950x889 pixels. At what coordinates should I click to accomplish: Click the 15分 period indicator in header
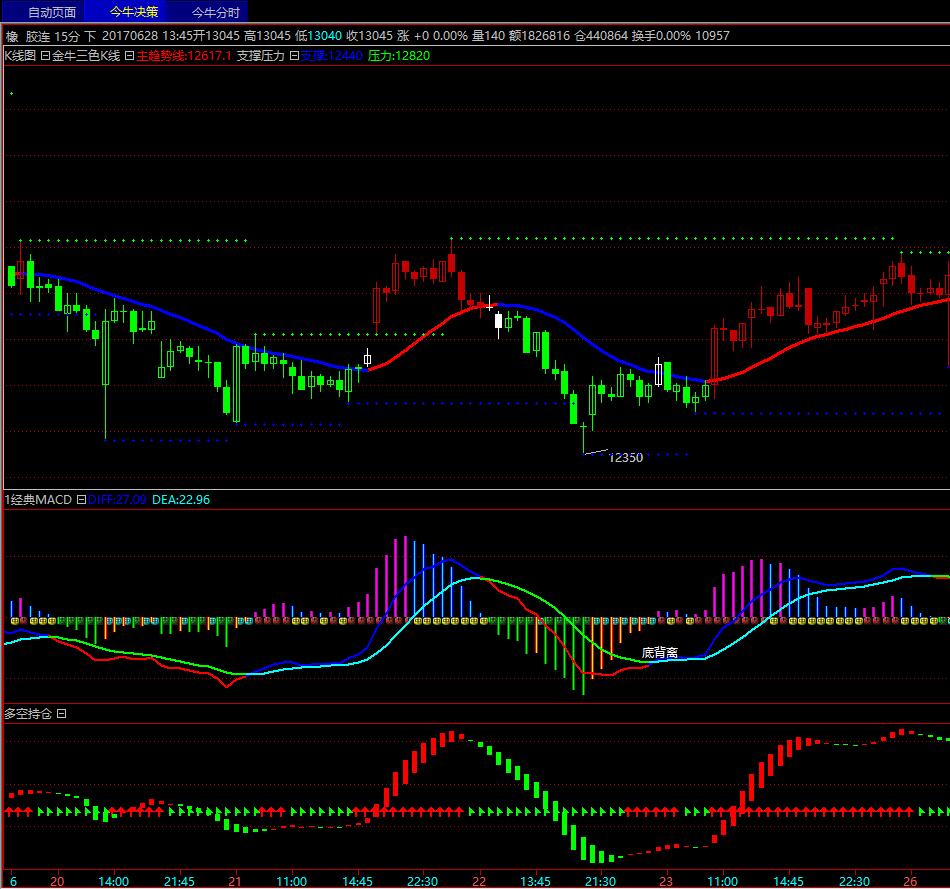pos(67,36)
